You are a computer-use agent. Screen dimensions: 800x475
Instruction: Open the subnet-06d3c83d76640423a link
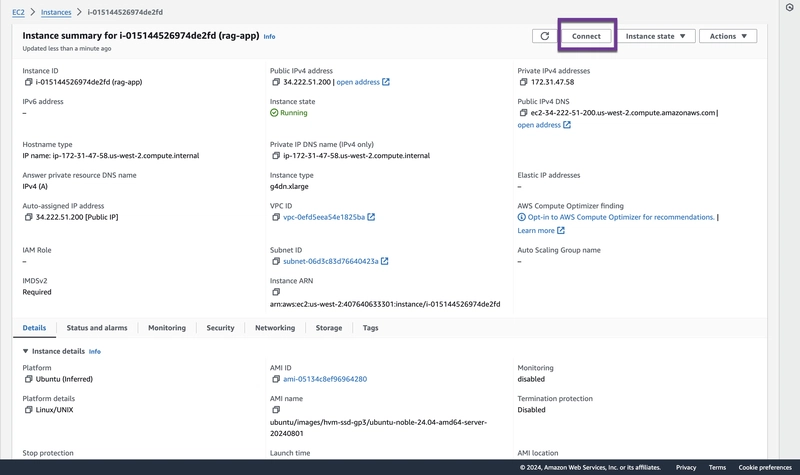[x=331, y=261]
